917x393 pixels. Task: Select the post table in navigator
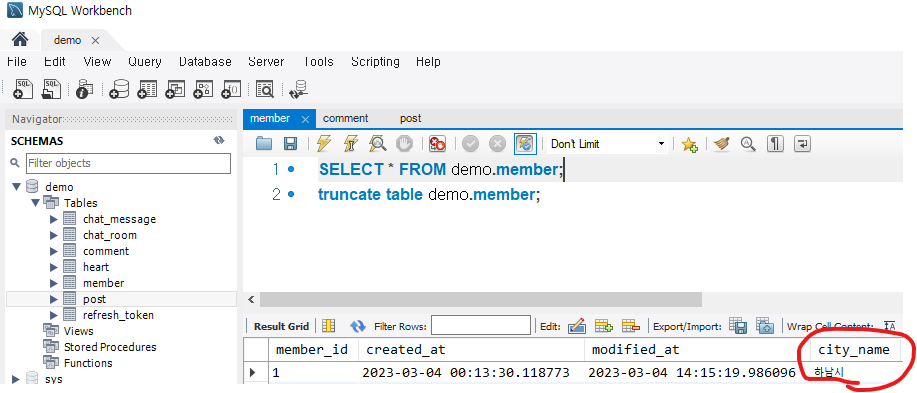[94, 299]
